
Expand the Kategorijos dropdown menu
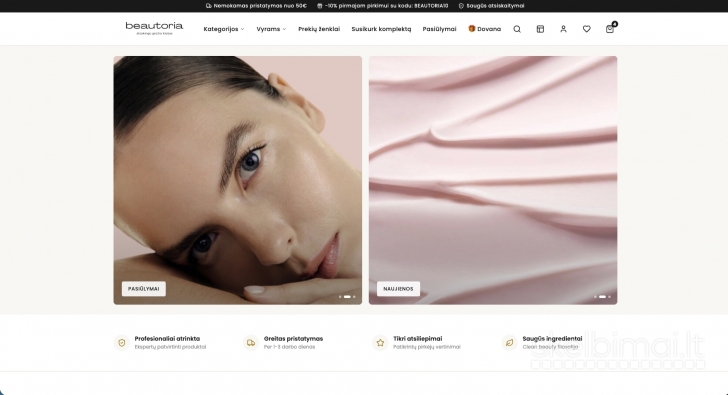[224, 29]
